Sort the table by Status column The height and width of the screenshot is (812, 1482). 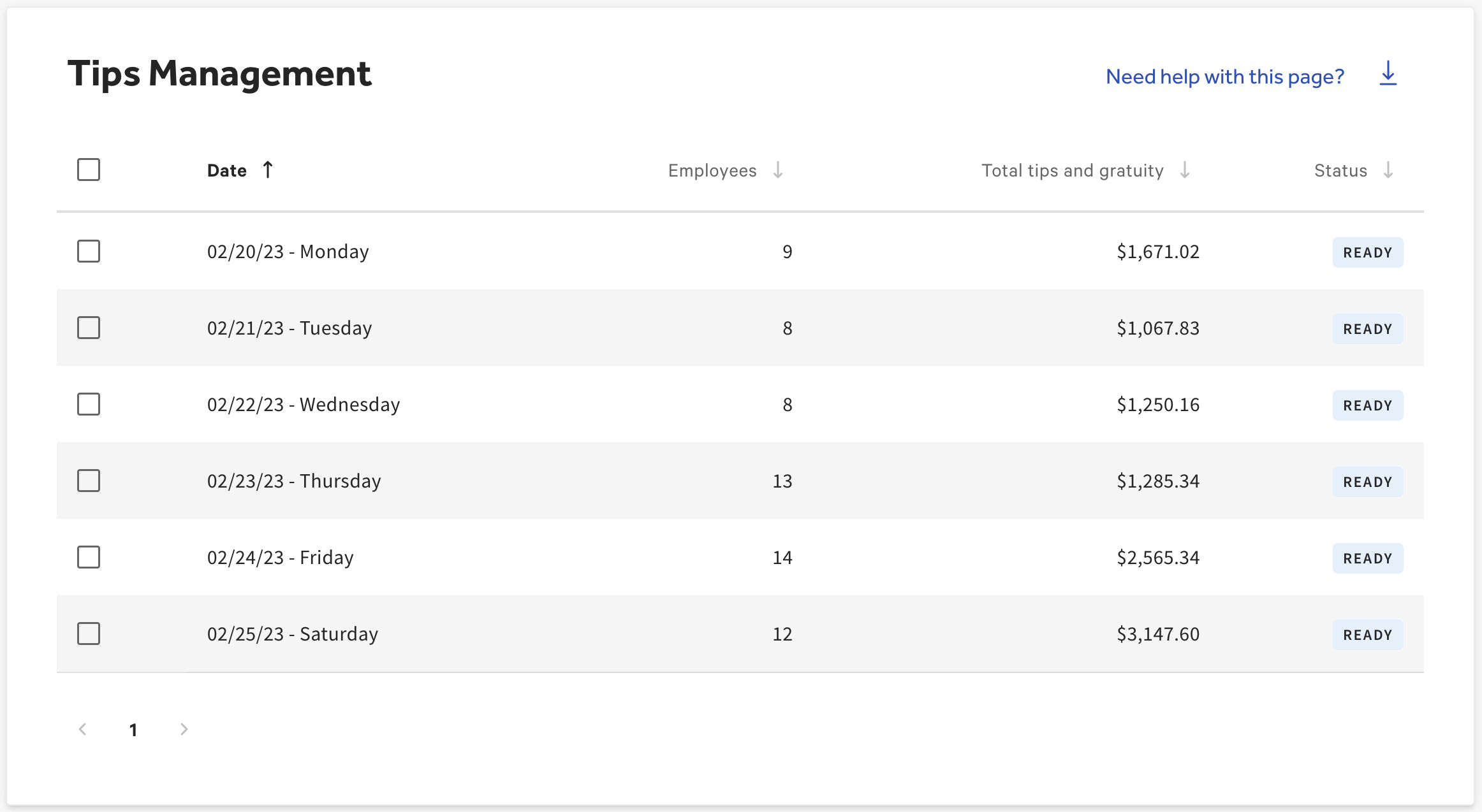tap(1340, 170)
